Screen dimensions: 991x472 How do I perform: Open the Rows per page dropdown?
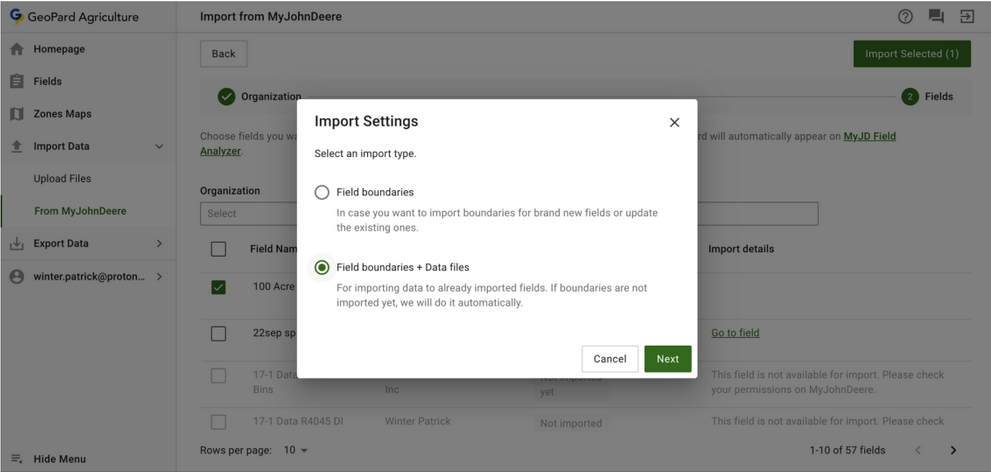tap(295, 450)
